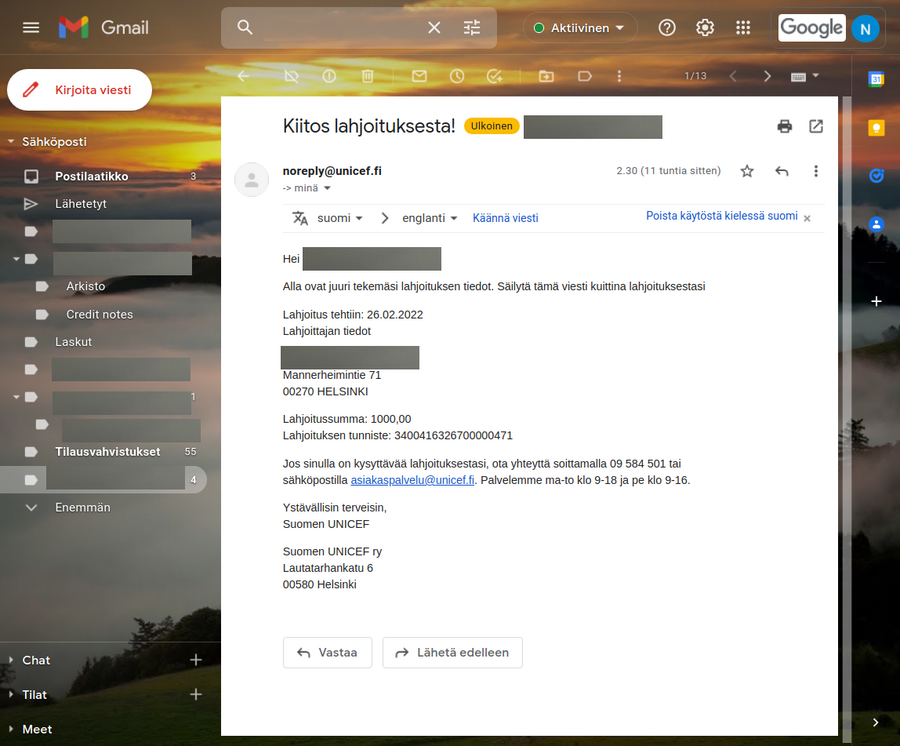Click the asiakaspalvelu@unicef.fi email link
900x746 pixels.
[x=412, y=480]
